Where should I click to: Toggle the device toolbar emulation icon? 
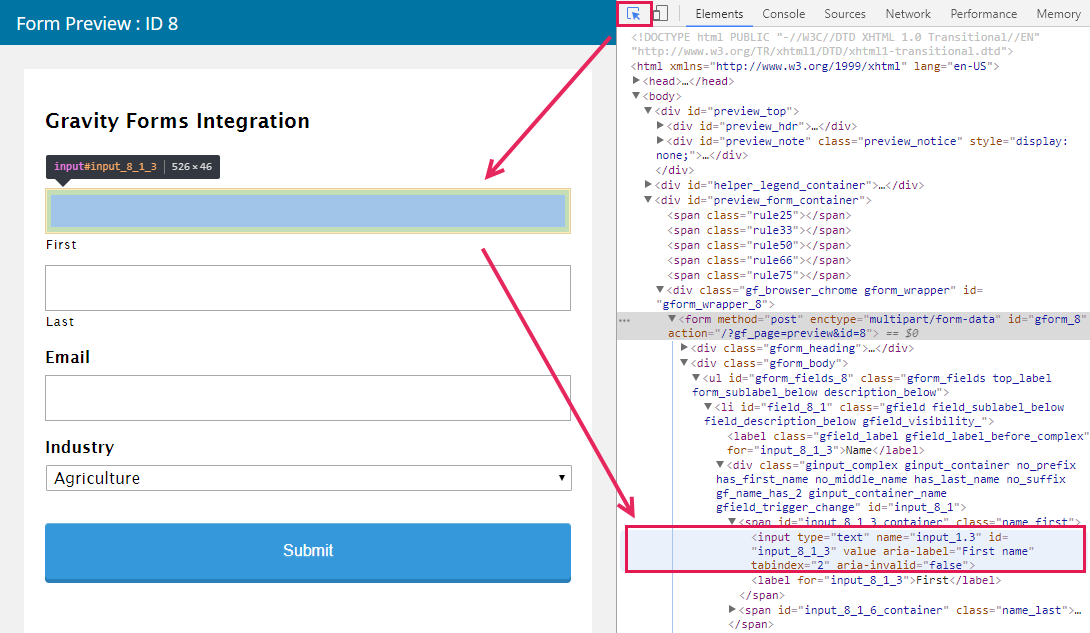(661, 13)
